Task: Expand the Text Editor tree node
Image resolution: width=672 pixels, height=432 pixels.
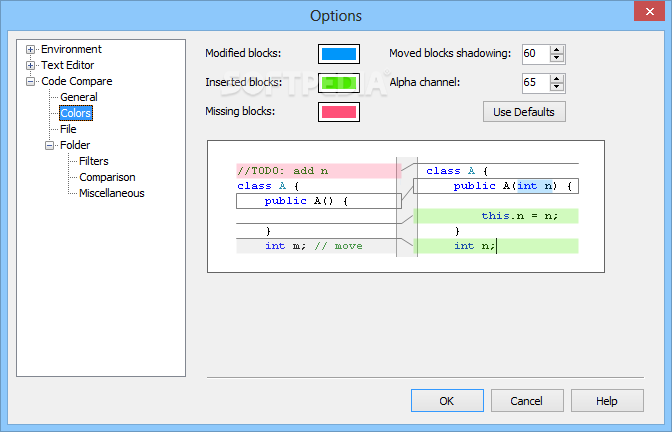Action: pyautogui.click(x=30, y=66)
